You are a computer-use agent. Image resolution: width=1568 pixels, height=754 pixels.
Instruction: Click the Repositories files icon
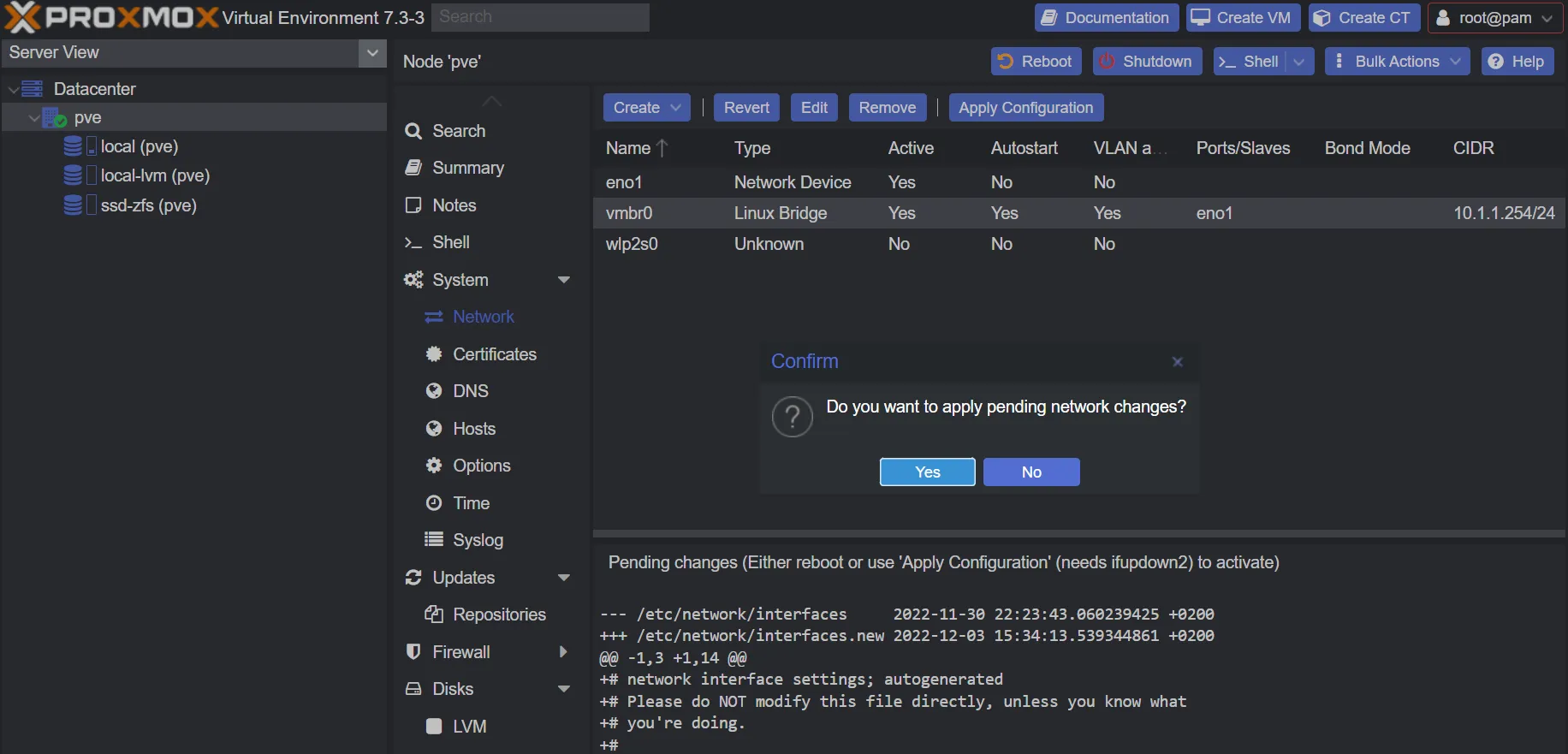tap(434, 614)
